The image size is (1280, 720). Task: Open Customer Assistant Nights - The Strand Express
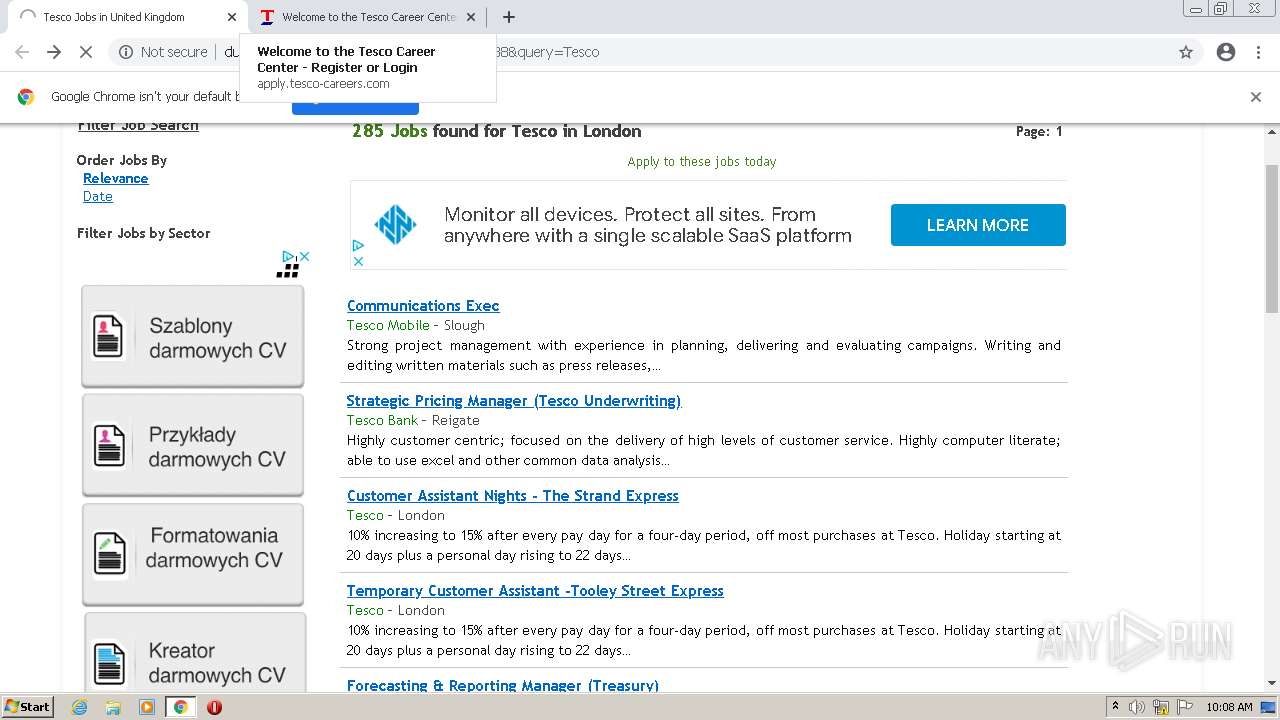click(x=513, y=496)
